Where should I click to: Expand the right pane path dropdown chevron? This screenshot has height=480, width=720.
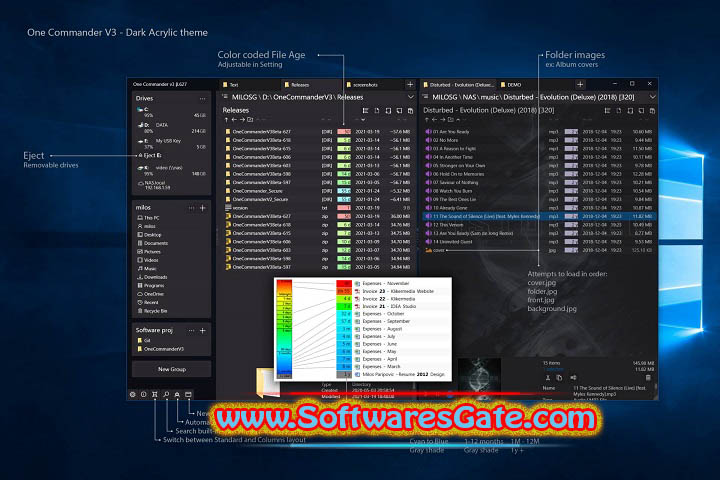click(652, 97)
